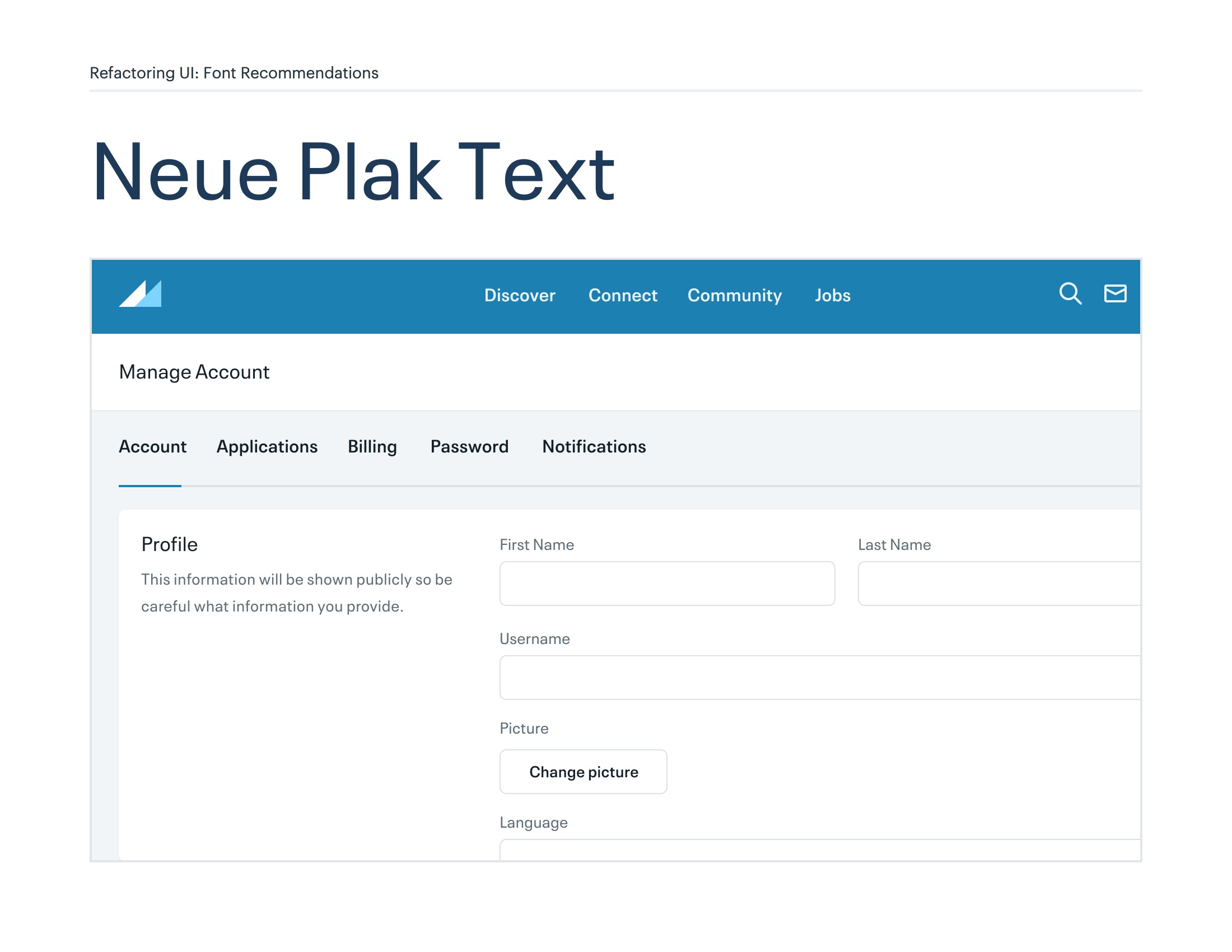Screen dimensions: 1232x952
Task: Open the Billing tab
Action: coord(372,447)
